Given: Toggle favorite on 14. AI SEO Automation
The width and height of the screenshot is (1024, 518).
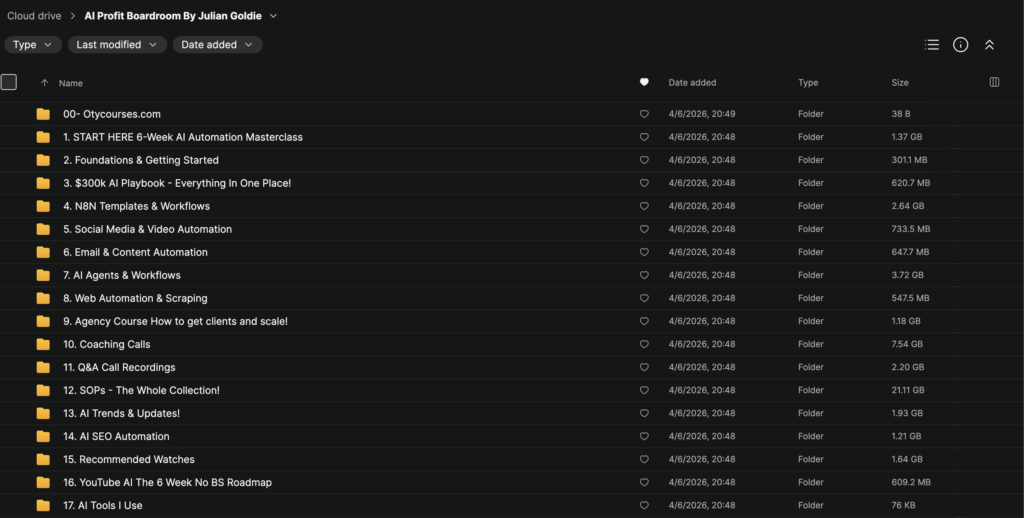Looking at the screenshot, I should coord(644,436).
